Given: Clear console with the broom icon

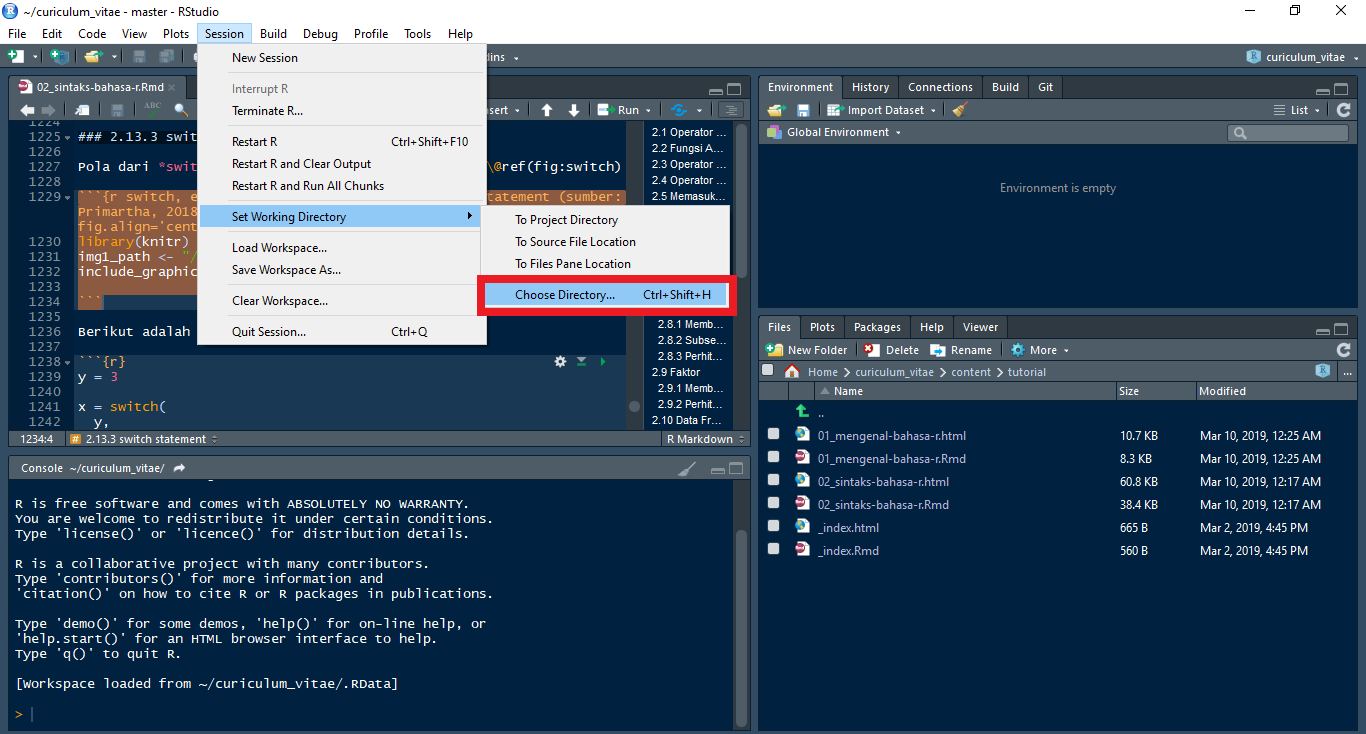Looking at the screenshot, I should click(x=686, y=468).
